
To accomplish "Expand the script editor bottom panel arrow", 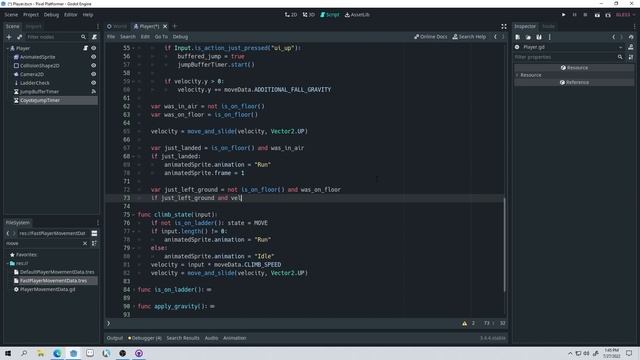I will [109, 323].
